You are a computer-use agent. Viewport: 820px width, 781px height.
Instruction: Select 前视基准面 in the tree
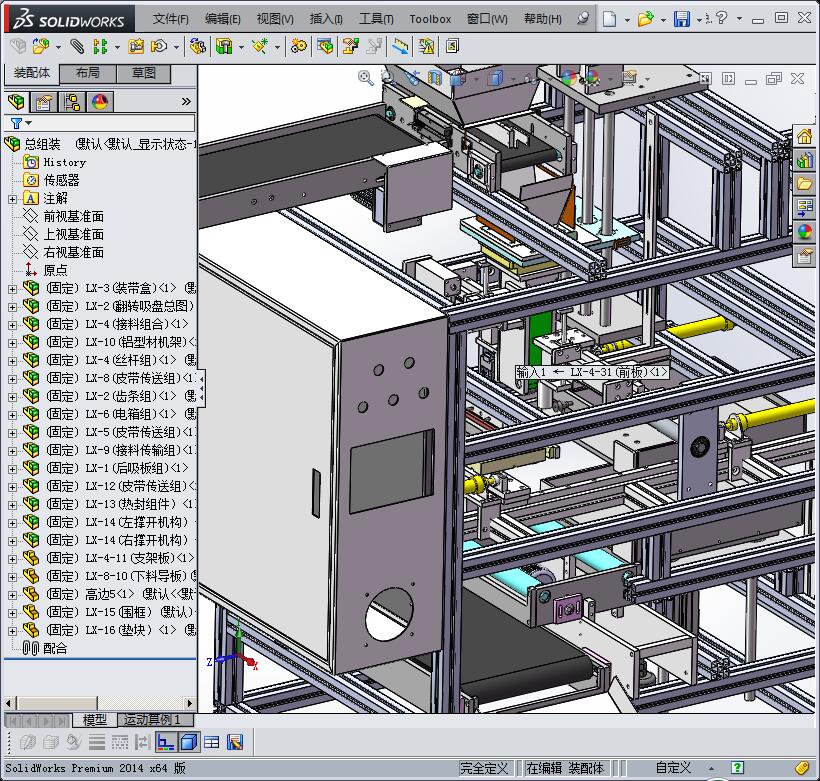(x=73, y=216)
